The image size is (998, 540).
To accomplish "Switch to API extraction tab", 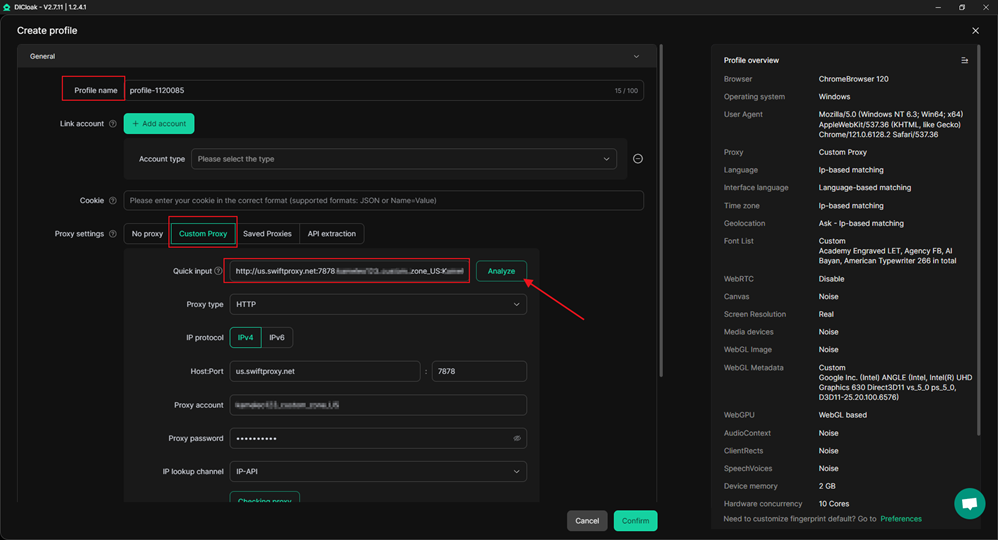I will coord(331,234).
